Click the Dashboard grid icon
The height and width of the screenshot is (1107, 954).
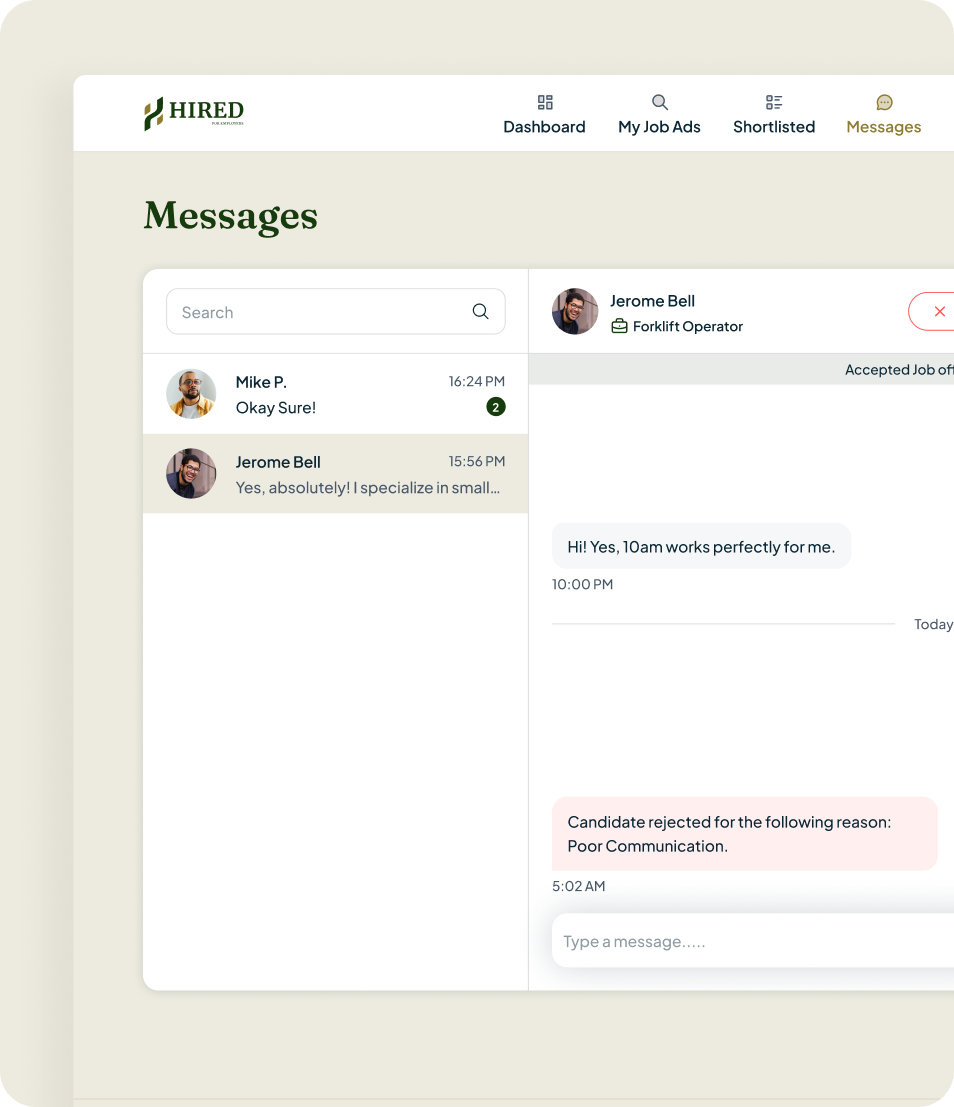click(544, 102)
